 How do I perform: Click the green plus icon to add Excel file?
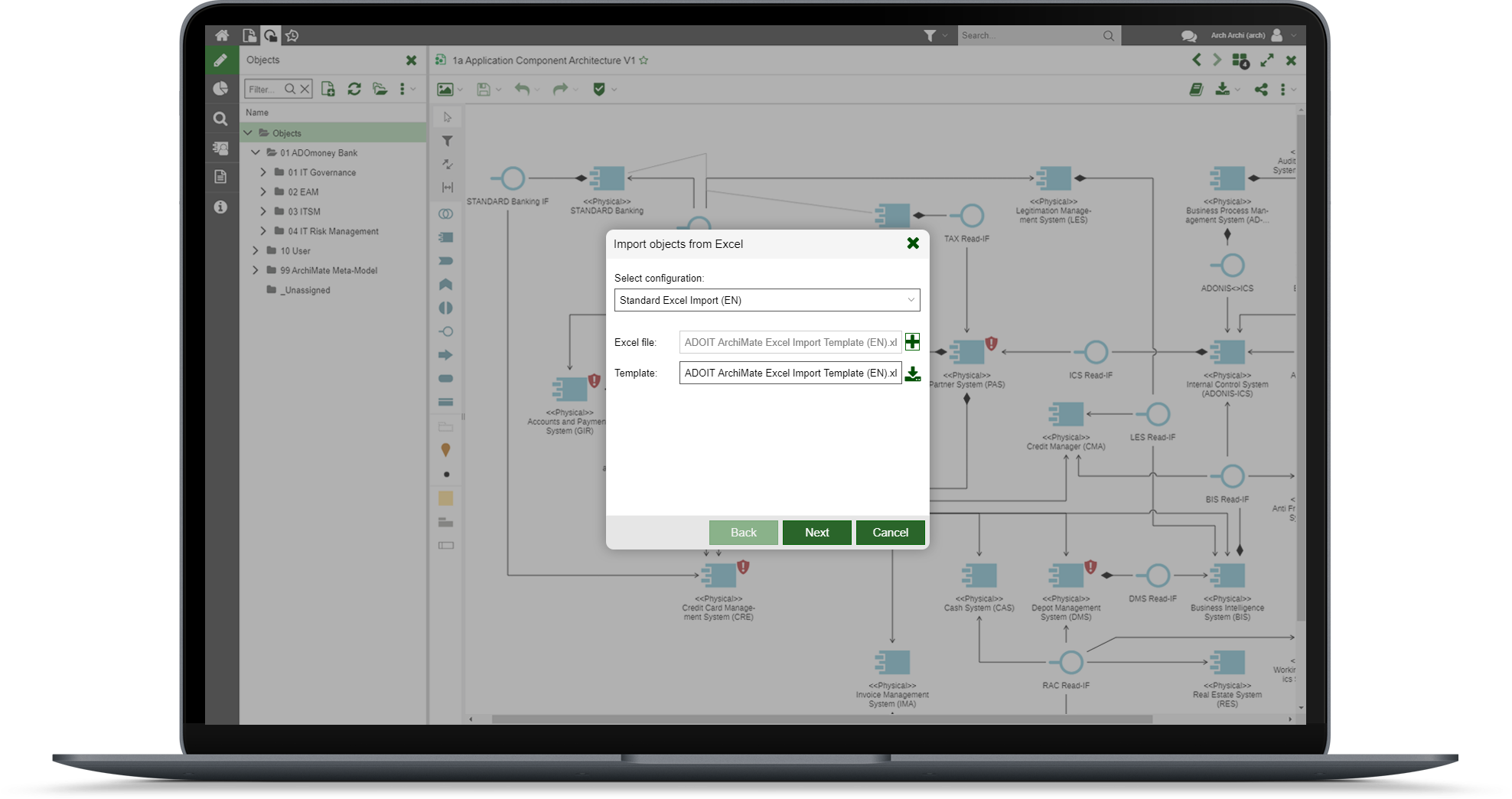pyautogui.click(x=912, y=342)
